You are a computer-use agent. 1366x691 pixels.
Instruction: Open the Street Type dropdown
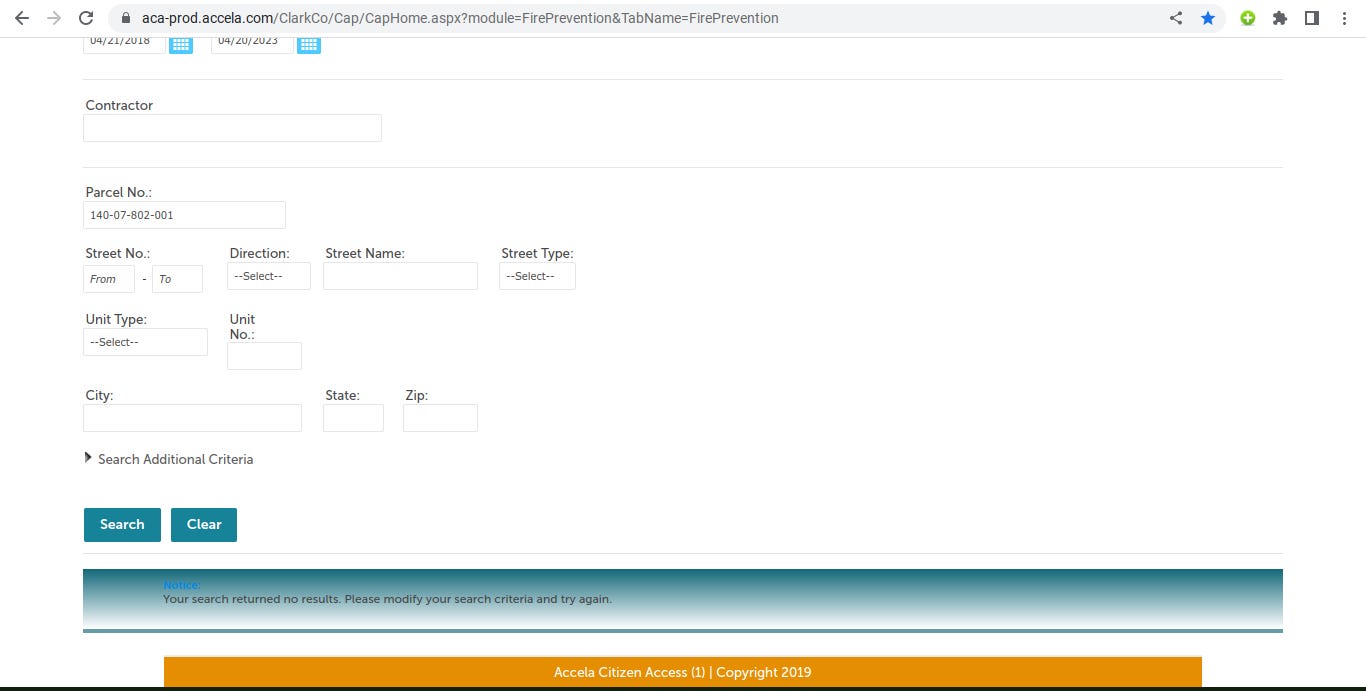[x=537, y=276]
